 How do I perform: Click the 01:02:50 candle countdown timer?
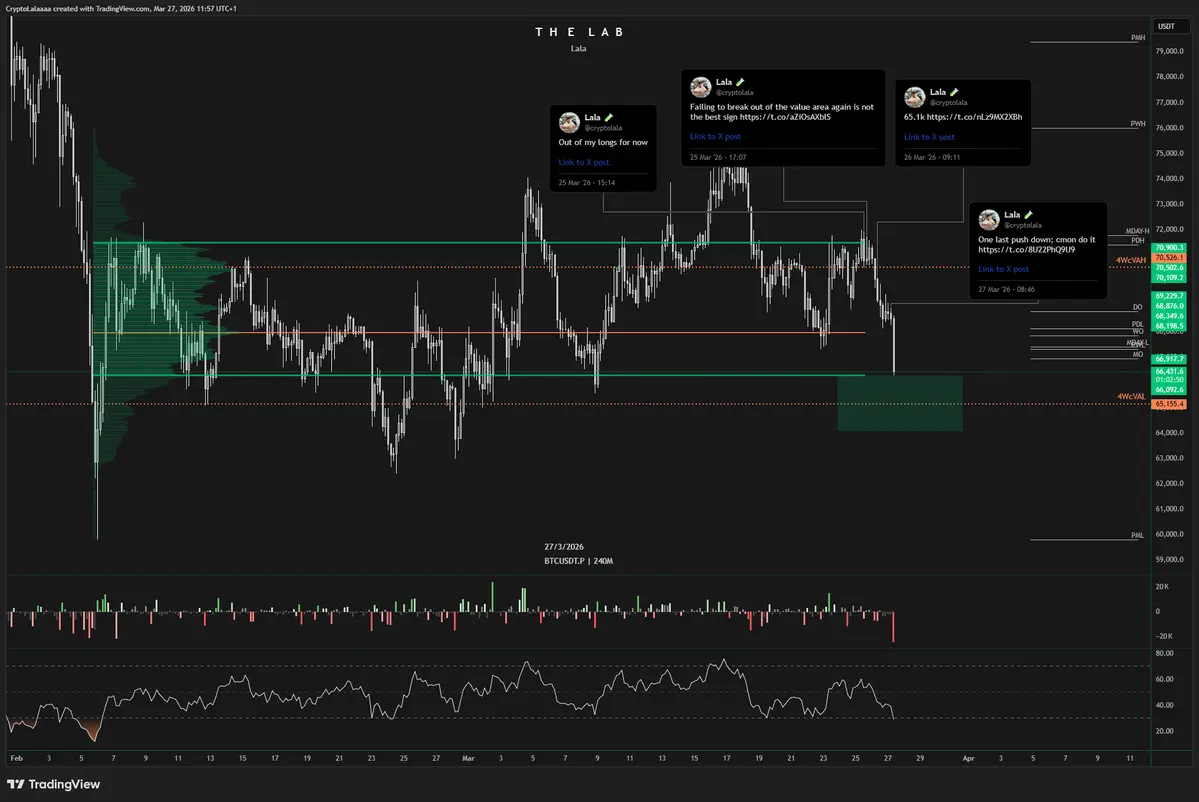point(1169,380)
